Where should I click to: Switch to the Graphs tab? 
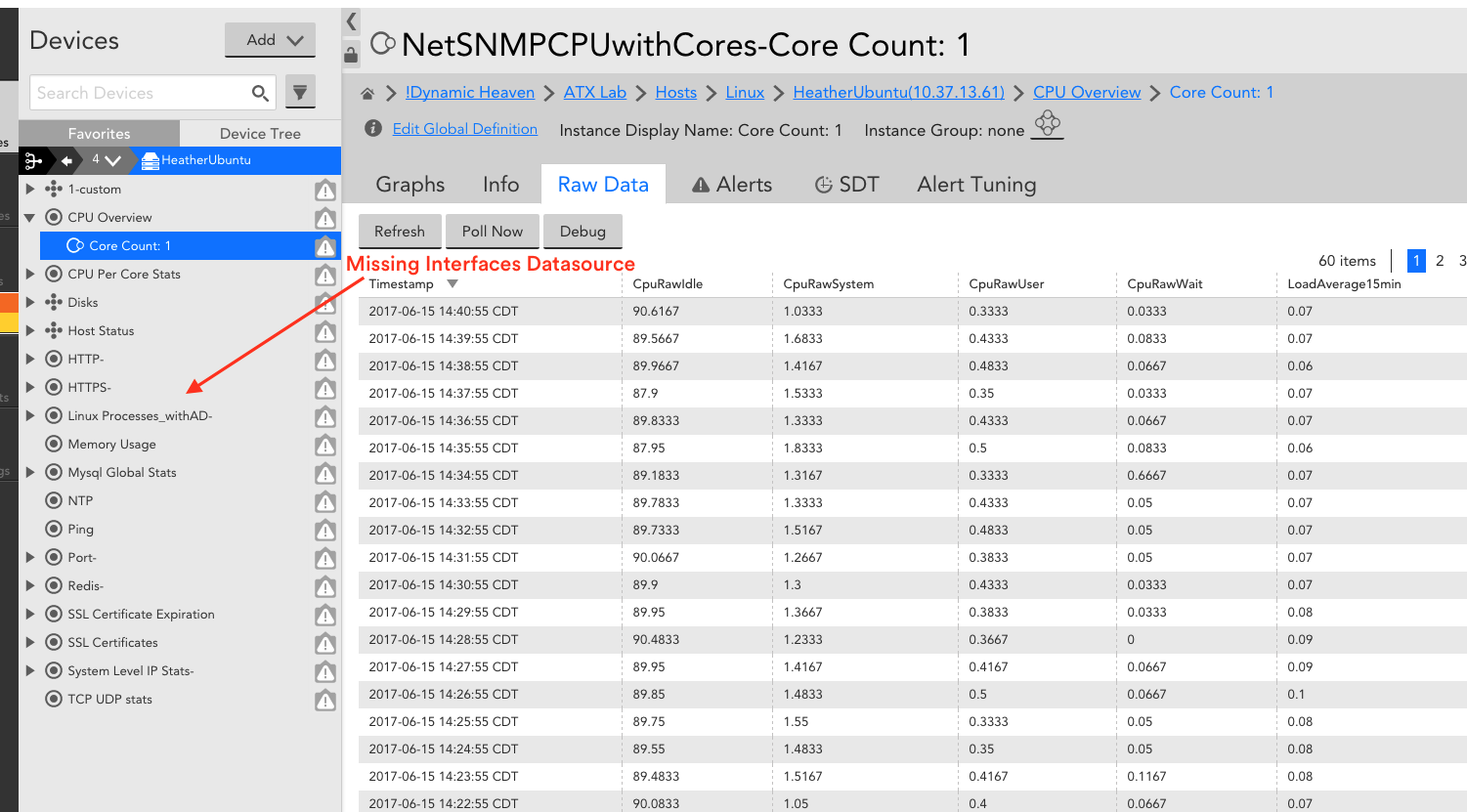pos(410,184)
